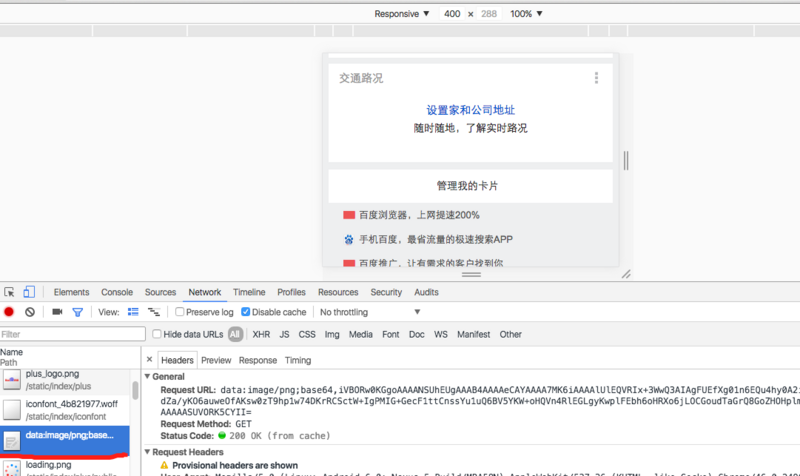This screenshot has height=476, width=800.
Task: Open the Timeline tab
Action: (249, 292)
